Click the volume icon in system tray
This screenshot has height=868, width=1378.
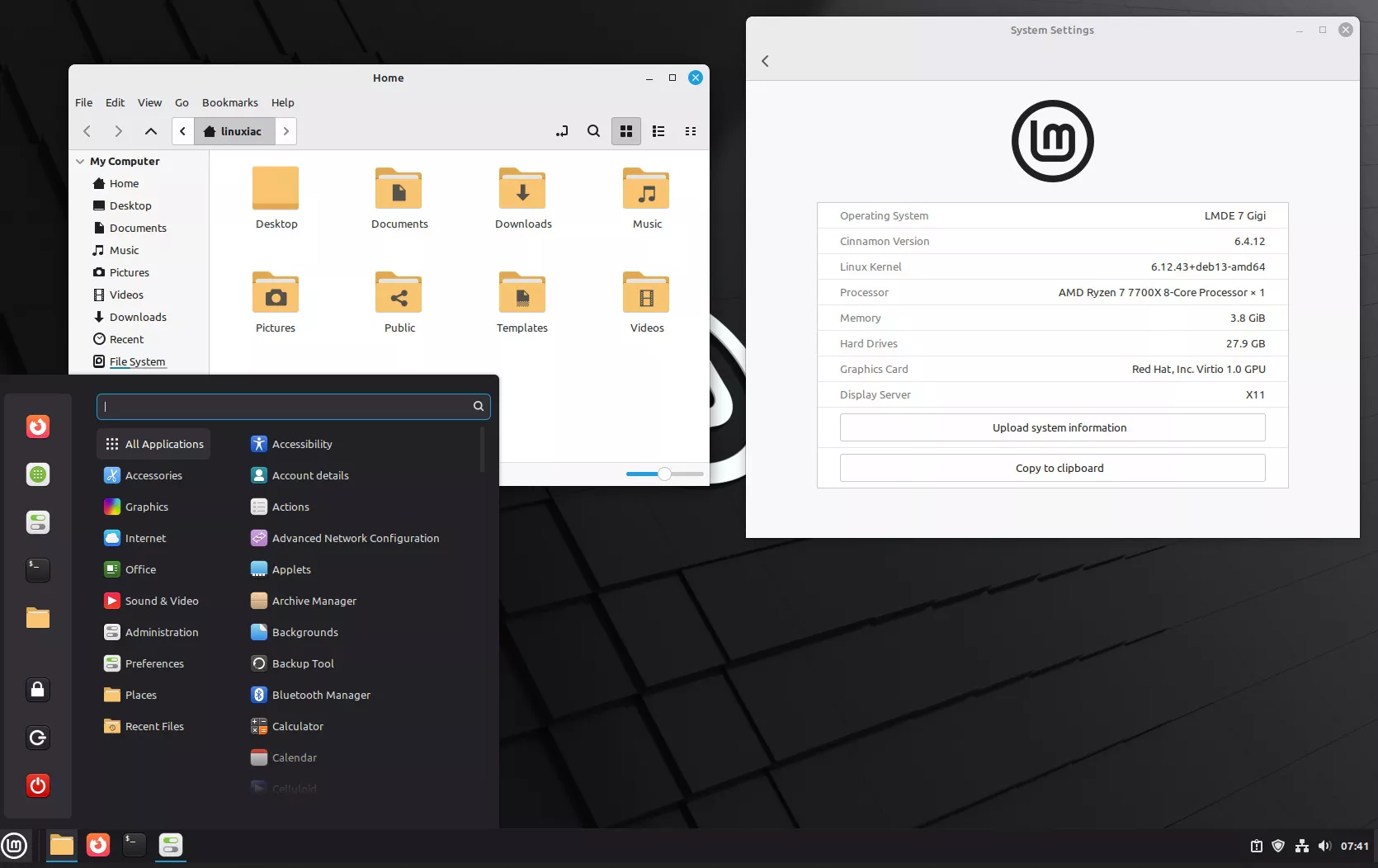[1324, 846]
